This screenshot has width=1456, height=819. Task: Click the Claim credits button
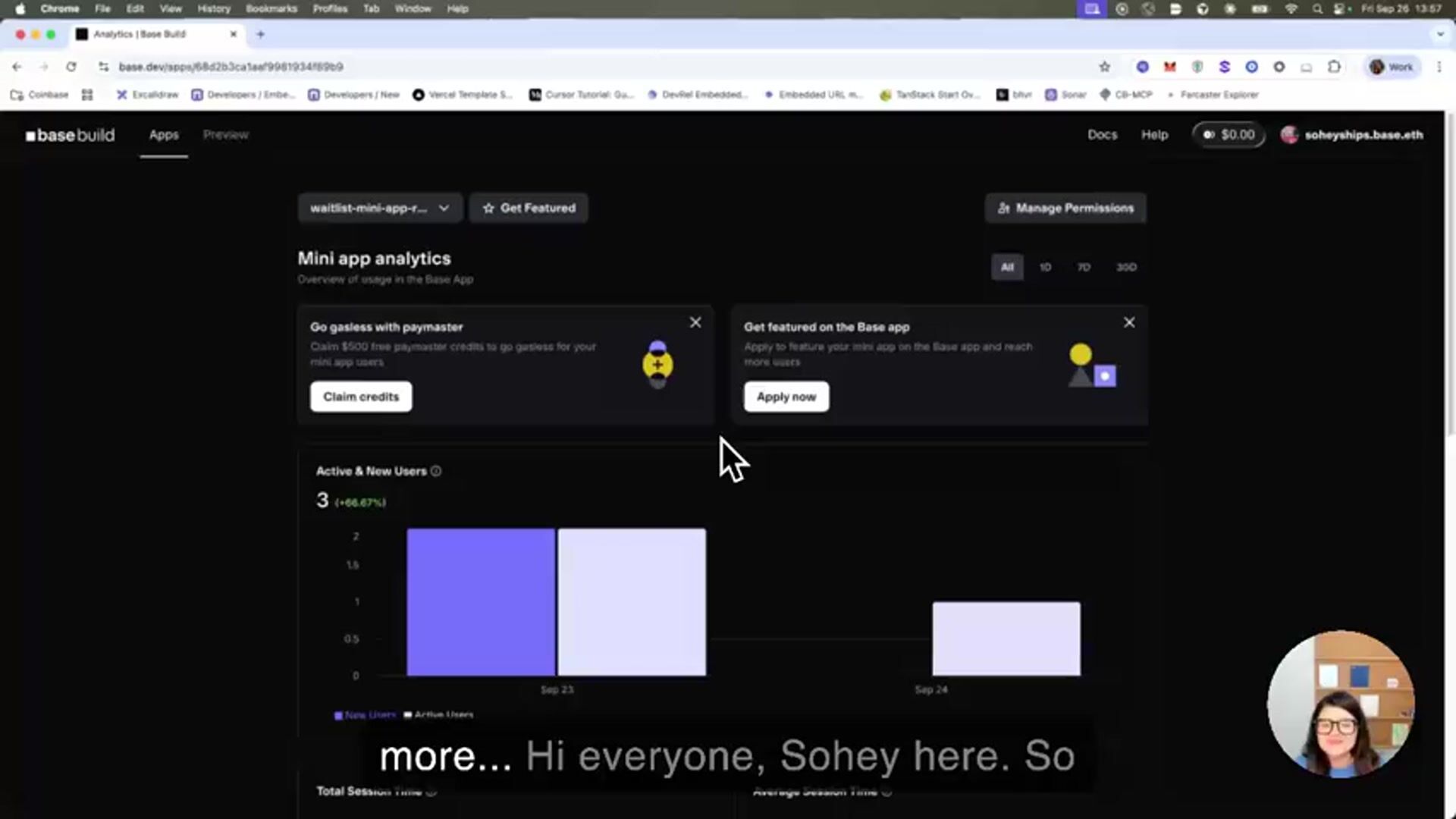pyautogui.click(x=360, y=397)
